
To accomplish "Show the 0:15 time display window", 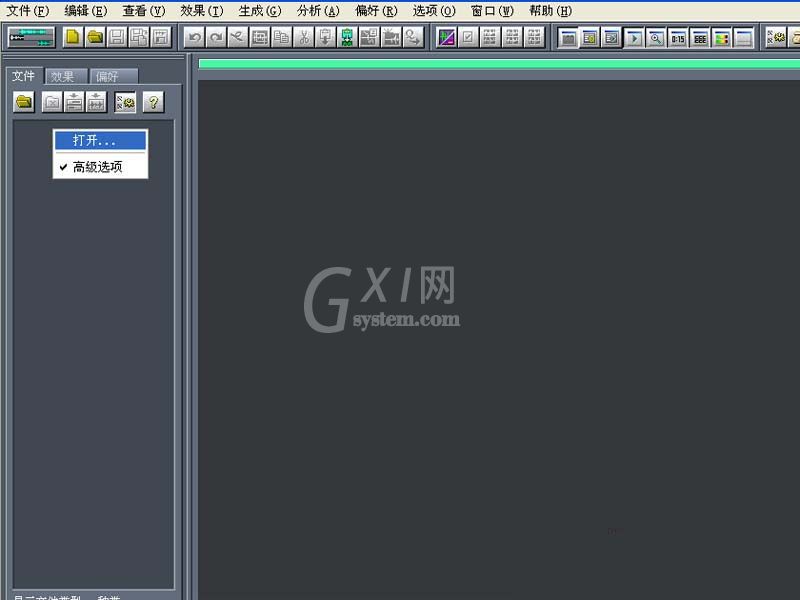I will point(678,38).
